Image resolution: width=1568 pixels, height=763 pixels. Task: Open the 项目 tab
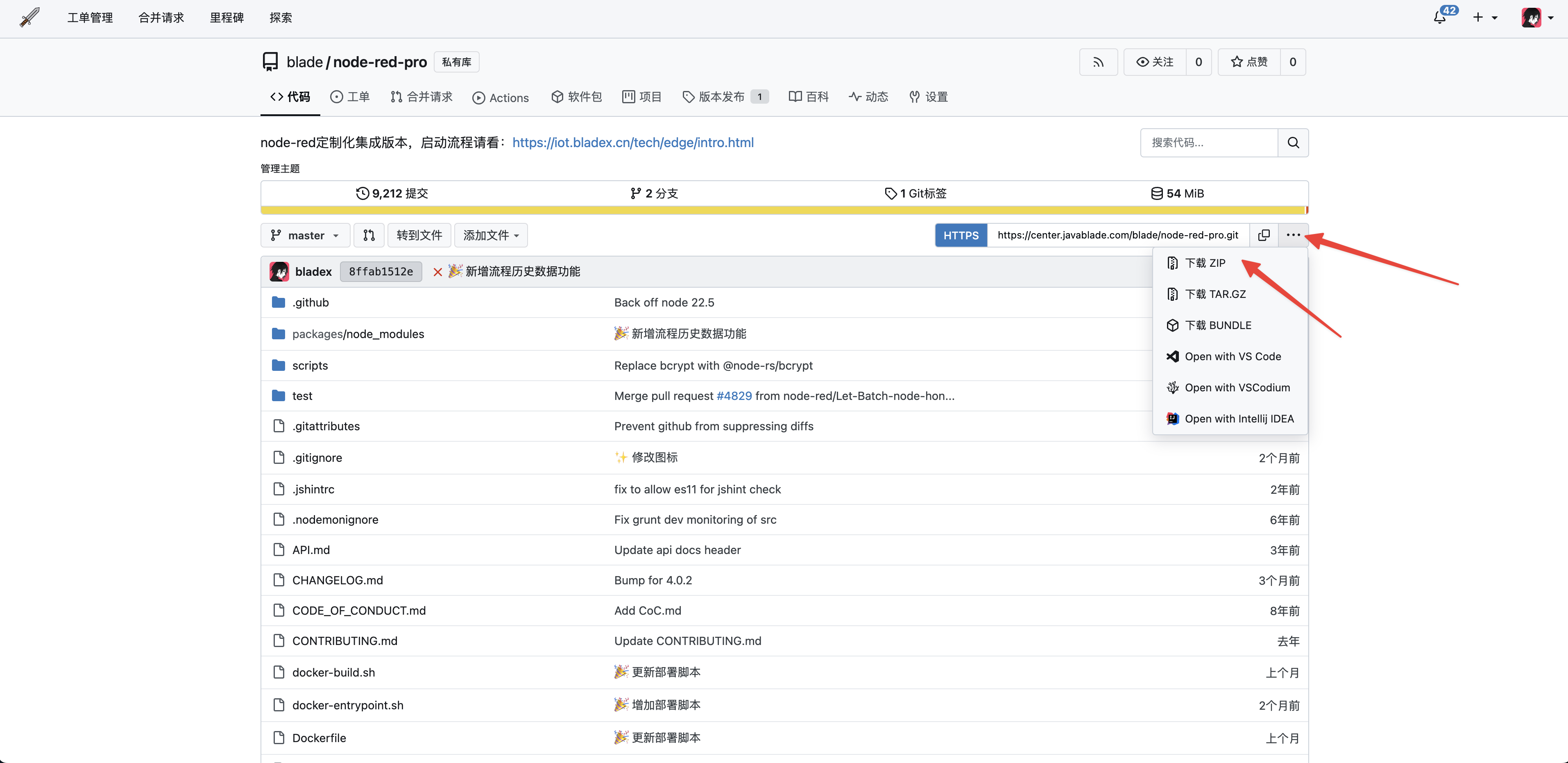click(x=641, y=97)
